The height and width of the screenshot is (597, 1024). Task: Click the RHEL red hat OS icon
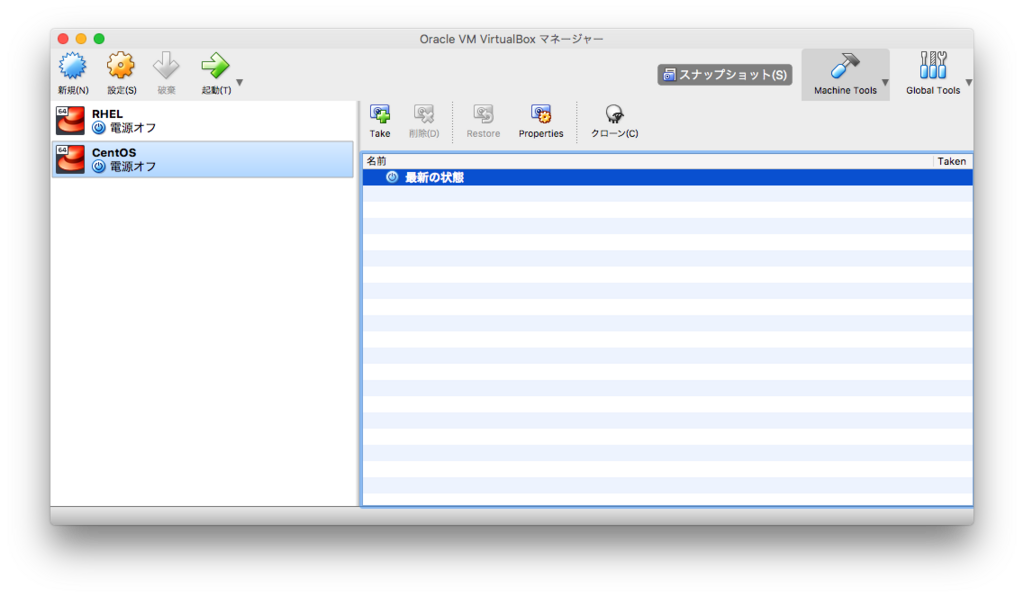tap(70, 121)
